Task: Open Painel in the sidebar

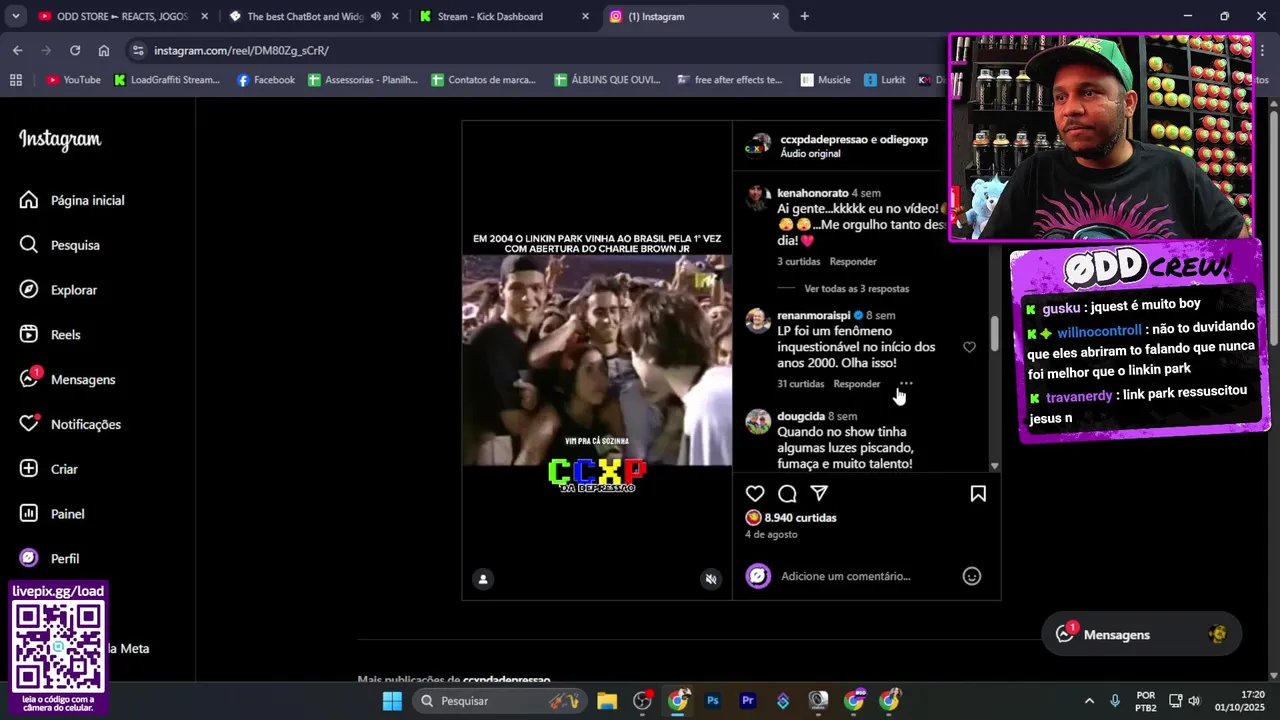Action: [52, 514]
